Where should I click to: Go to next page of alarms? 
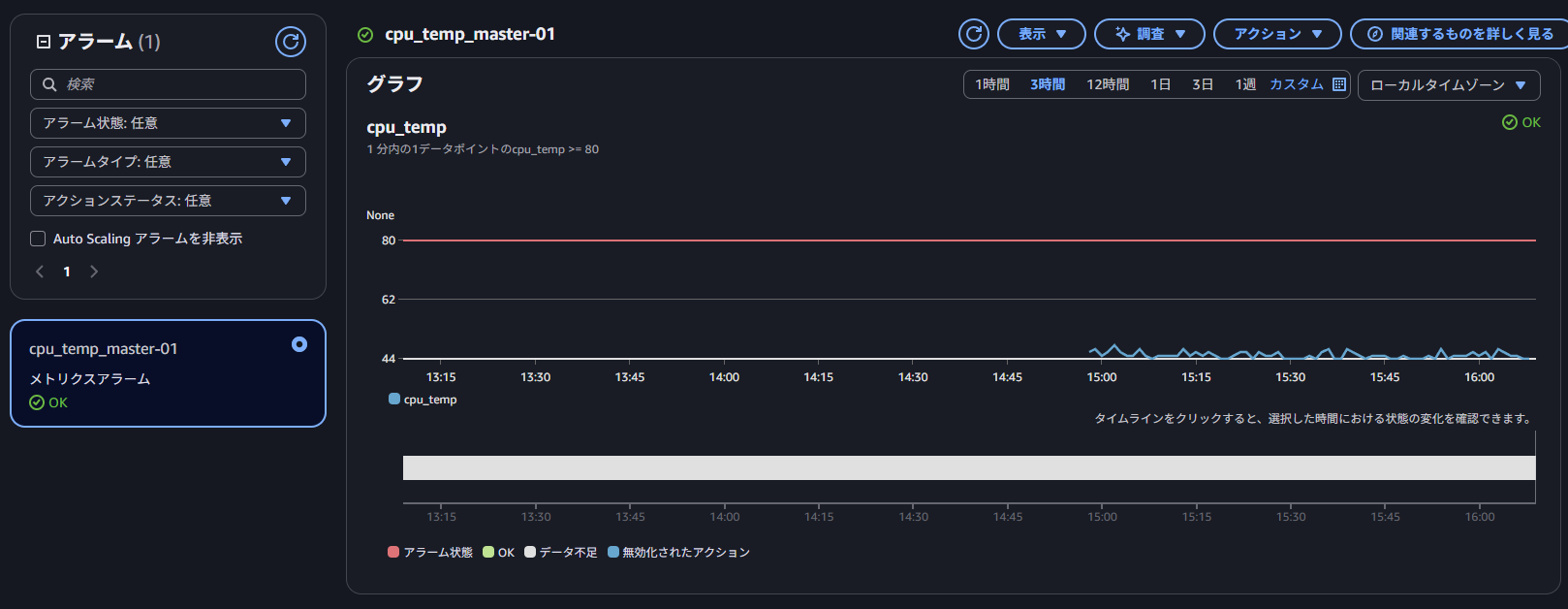tap(94, 272)
